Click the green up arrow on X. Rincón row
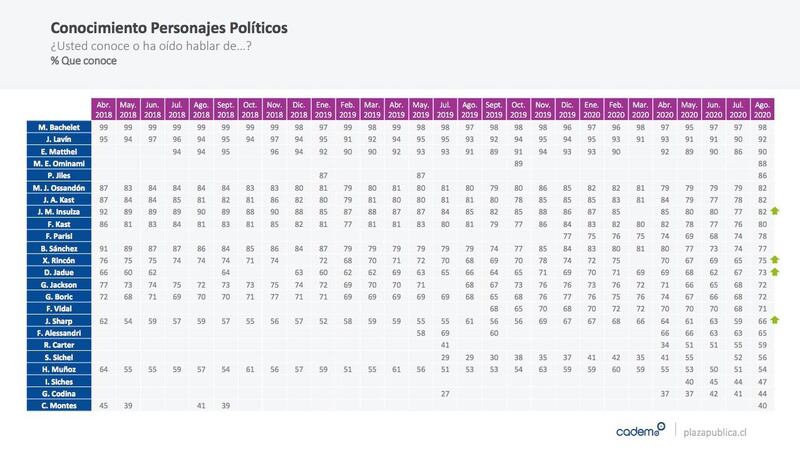 (774, 260)
